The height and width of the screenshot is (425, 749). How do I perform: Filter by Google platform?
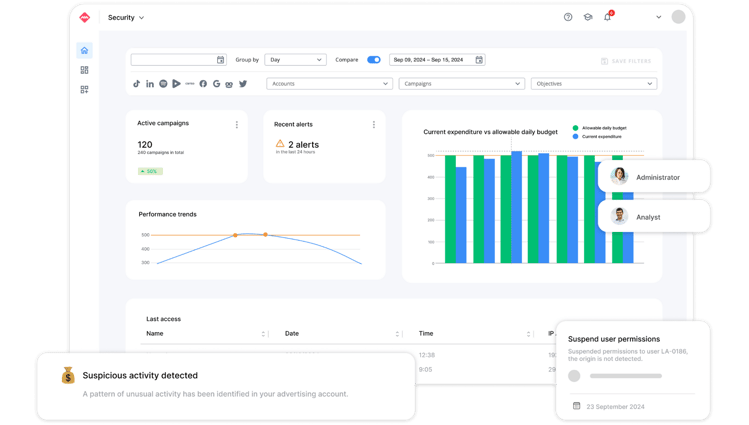click(x=216, y=84)
